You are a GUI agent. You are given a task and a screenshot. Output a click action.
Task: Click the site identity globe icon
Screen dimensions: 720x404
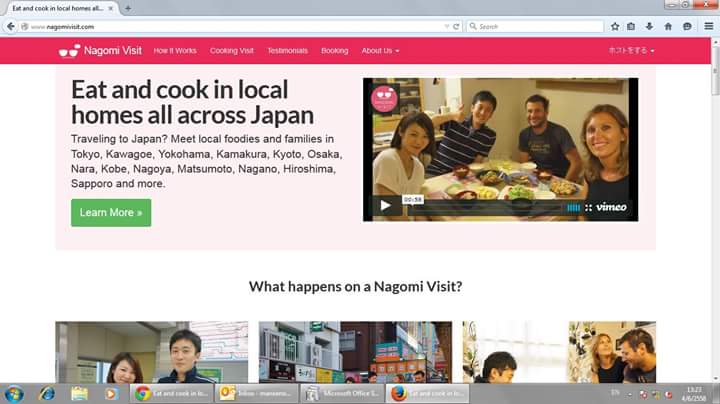tap(25, 27)
